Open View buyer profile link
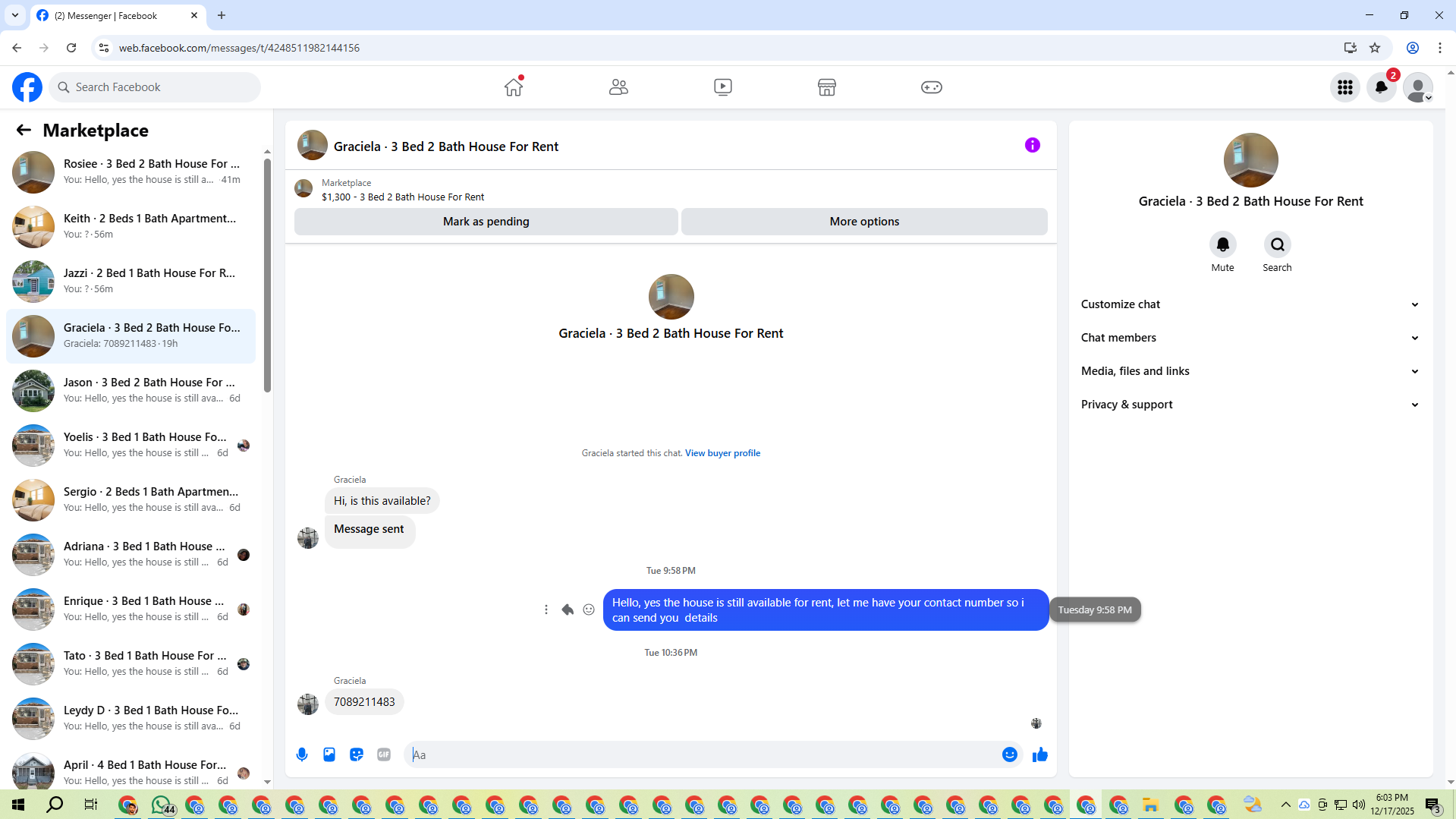Image resolution: width=1456 pixels, height=819 pixels. [x=722, y=453]
